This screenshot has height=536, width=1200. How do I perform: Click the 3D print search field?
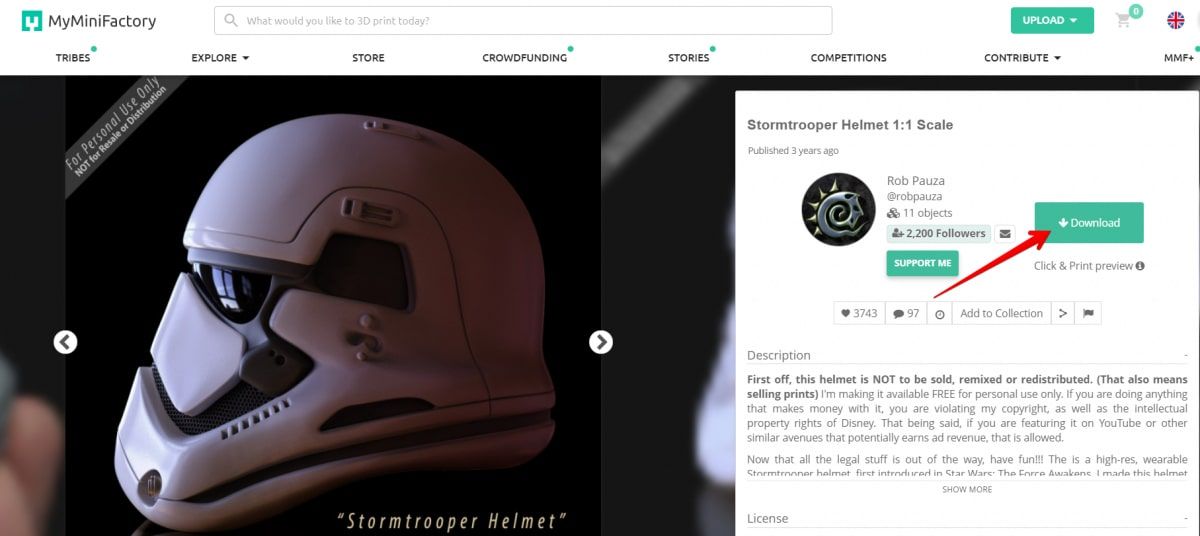pos(523,20)
